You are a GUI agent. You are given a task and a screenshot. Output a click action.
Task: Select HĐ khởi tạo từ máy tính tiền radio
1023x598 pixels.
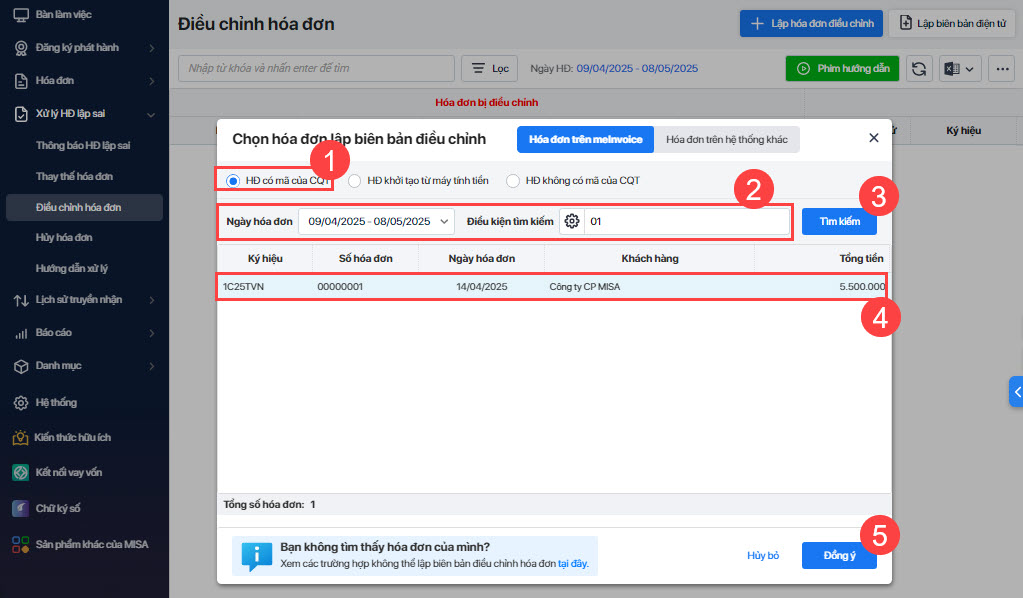[354, 181]
